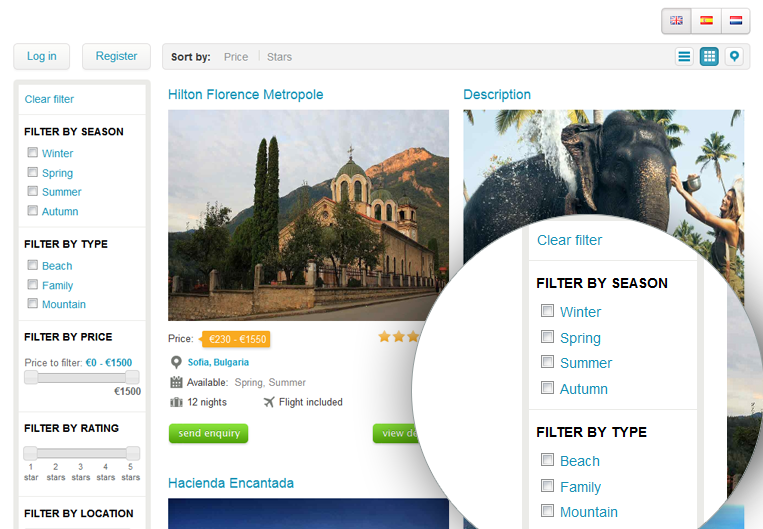Open the Hacienda Encantada title link
The width and height of the screenshot is (763, 529).
pyautogui.click(x=231, y=483)
